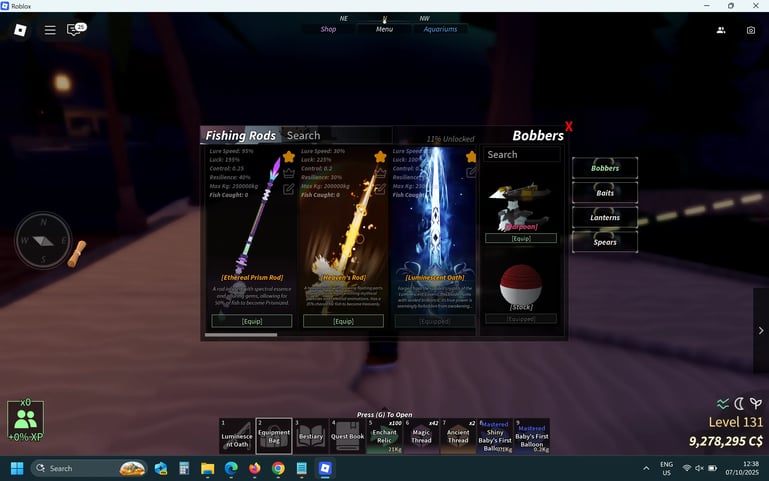Switch to the Baits category

[605, 192]
